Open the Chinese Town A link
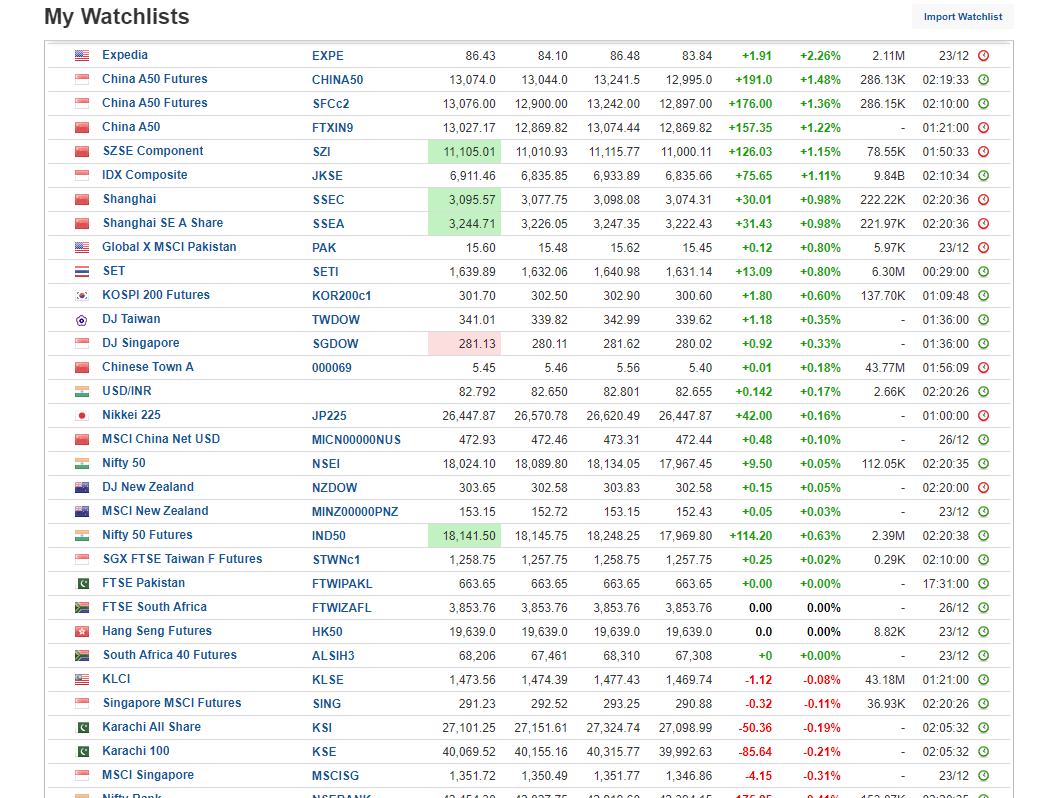This screenshot has width=1037, height=798. (147, 367)
